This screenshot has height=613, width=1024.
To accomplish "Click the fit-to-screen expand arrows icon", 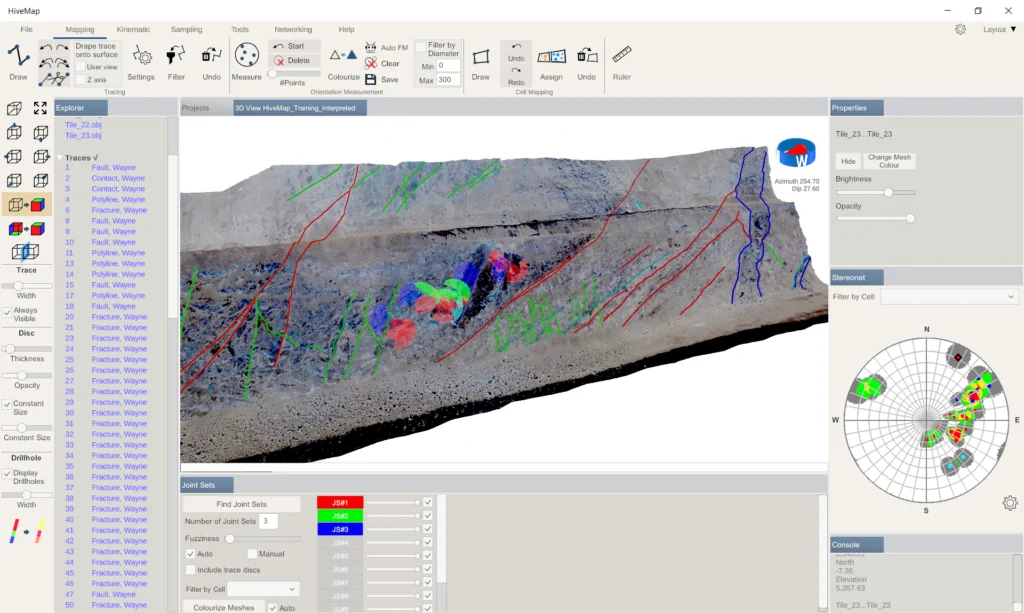I will point(40,108).
